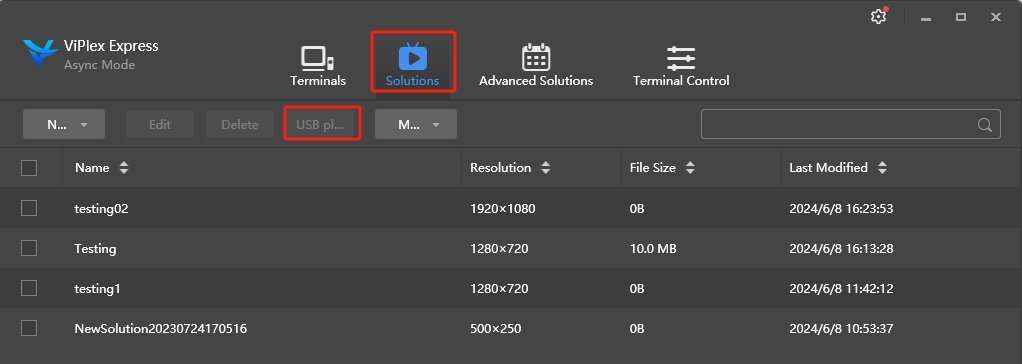Sort by Last Modified using sort arrows
Image resolution: width=1022 pixels, height=364 pixels.
click(882, 168)
